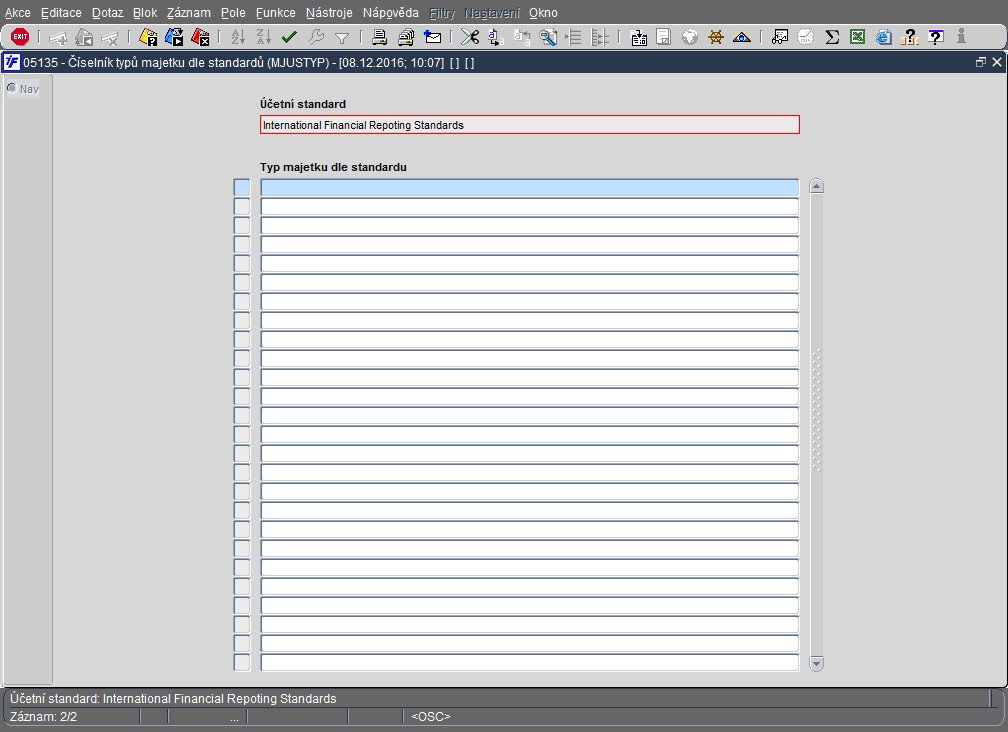Open the Blok menu

tap(145, 13)
